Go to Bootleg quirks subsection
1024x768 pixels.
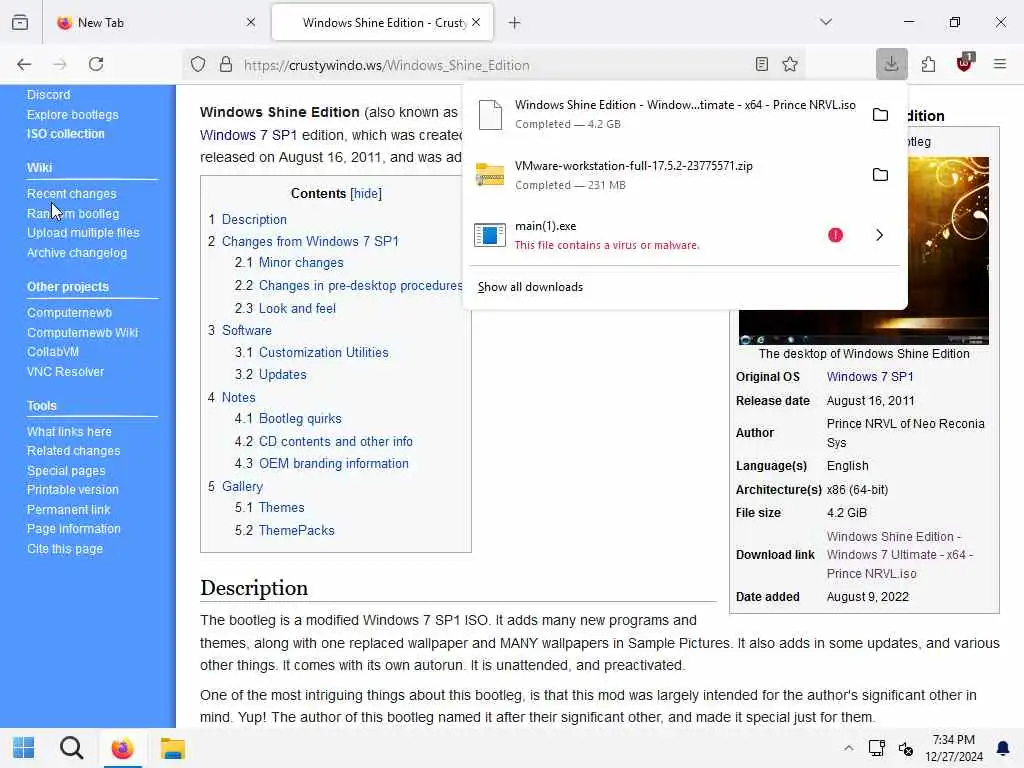point(300,419)
